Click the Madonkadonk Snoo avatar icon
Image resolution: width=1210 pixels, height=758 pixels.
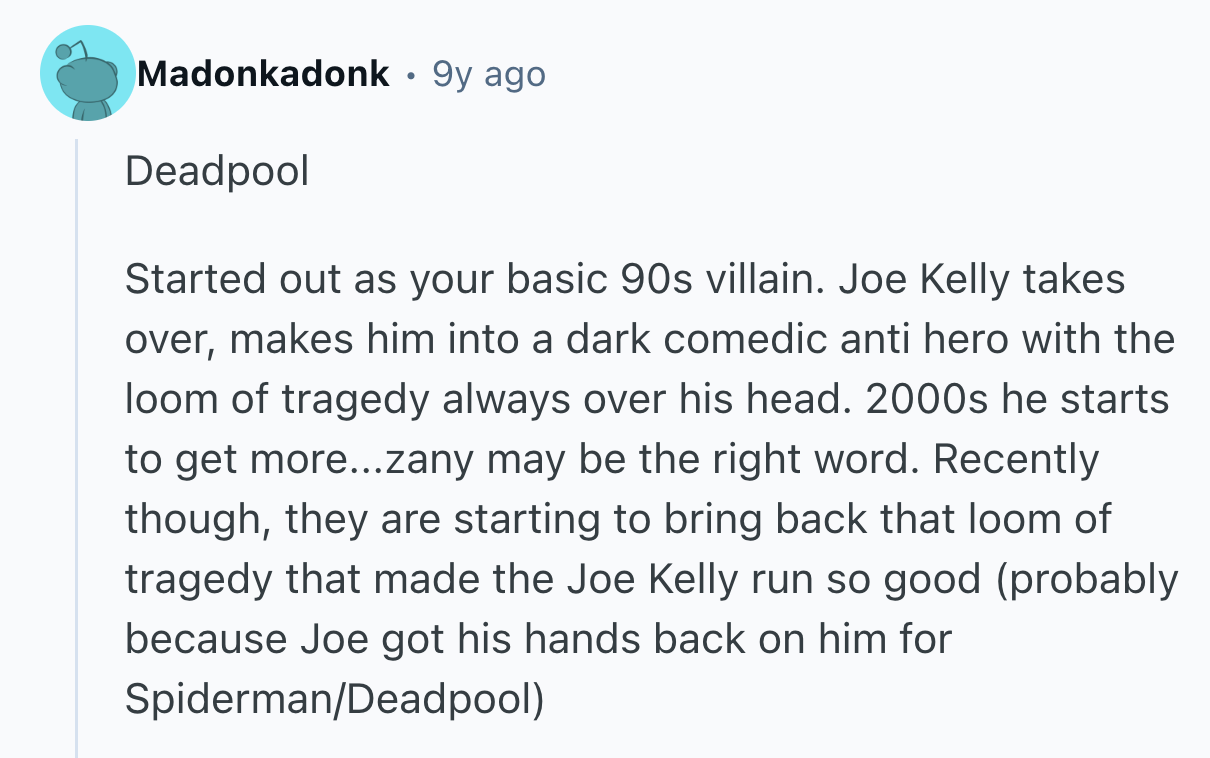(87, 74)
